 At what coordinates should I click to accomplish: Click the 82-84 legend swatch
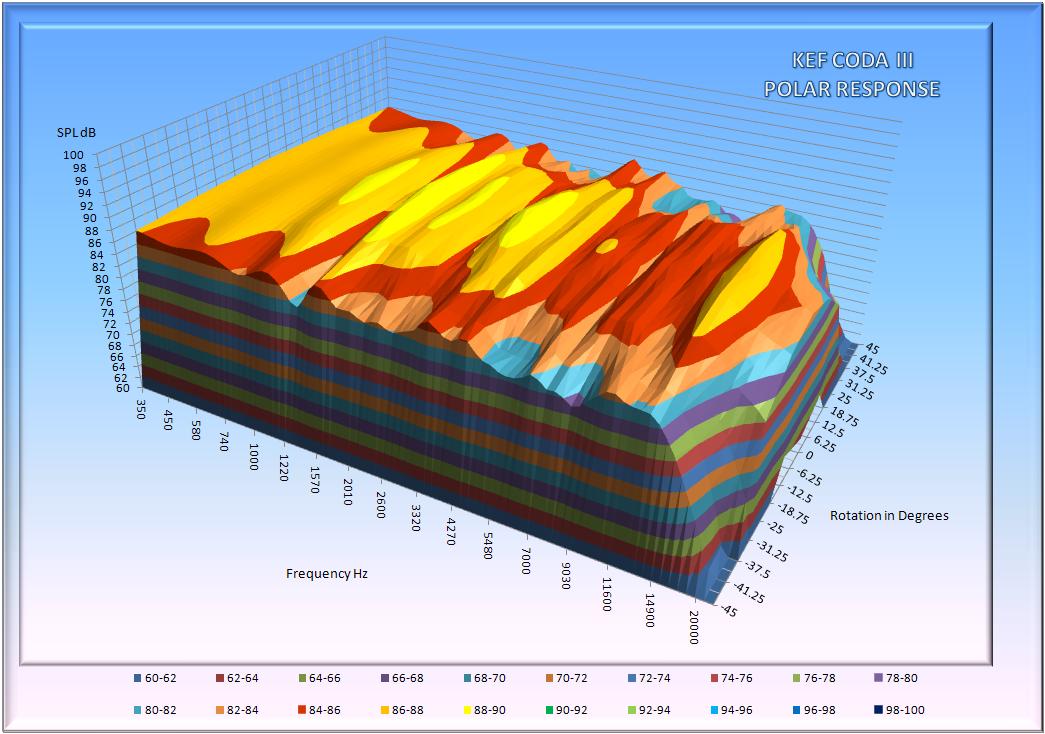pyautogui.click(x=220, y=710)
